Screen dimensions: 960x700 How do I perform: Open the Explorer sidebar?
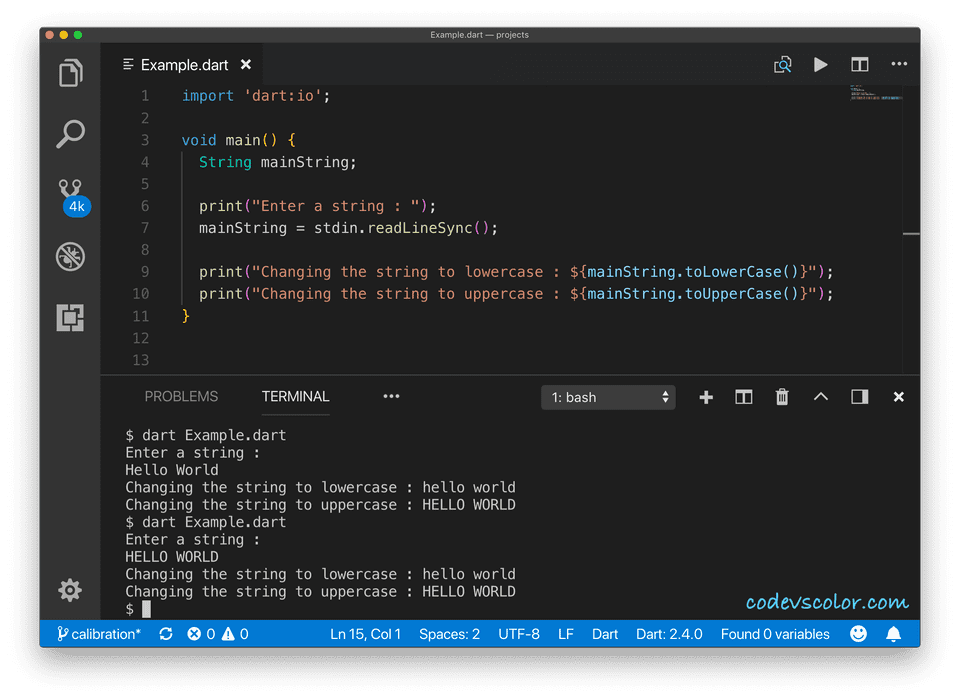[x=69, y=72]
